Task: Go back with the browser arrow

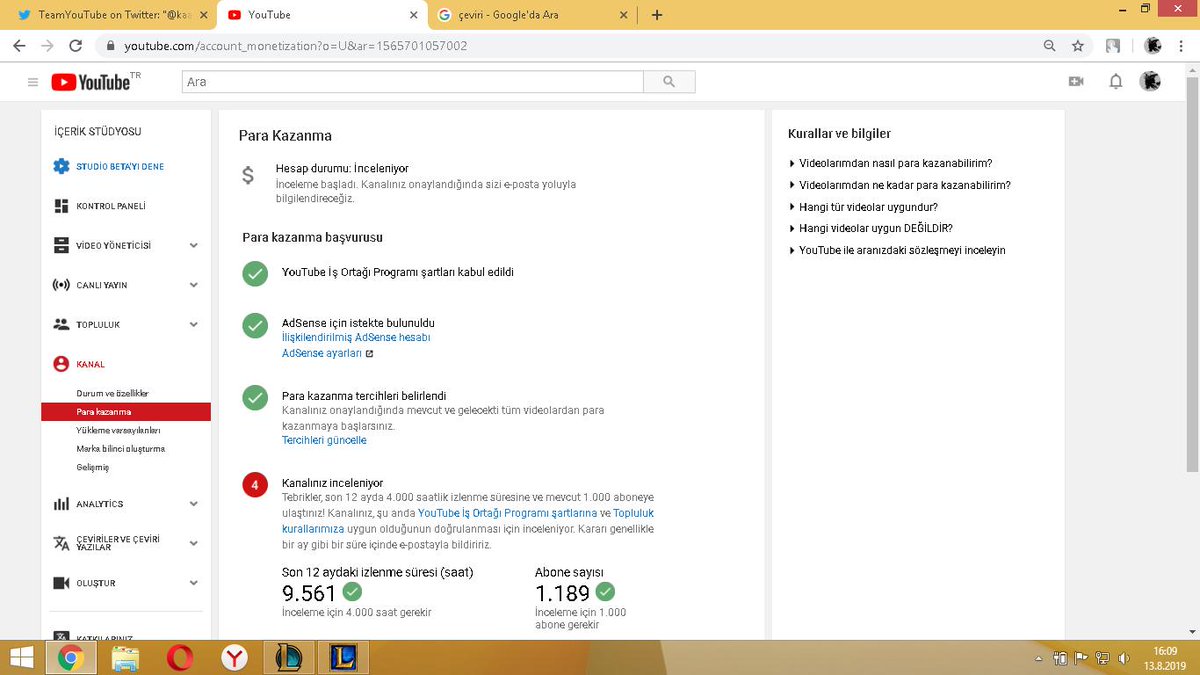Action: pyautogui.click(x=20, y=46)
